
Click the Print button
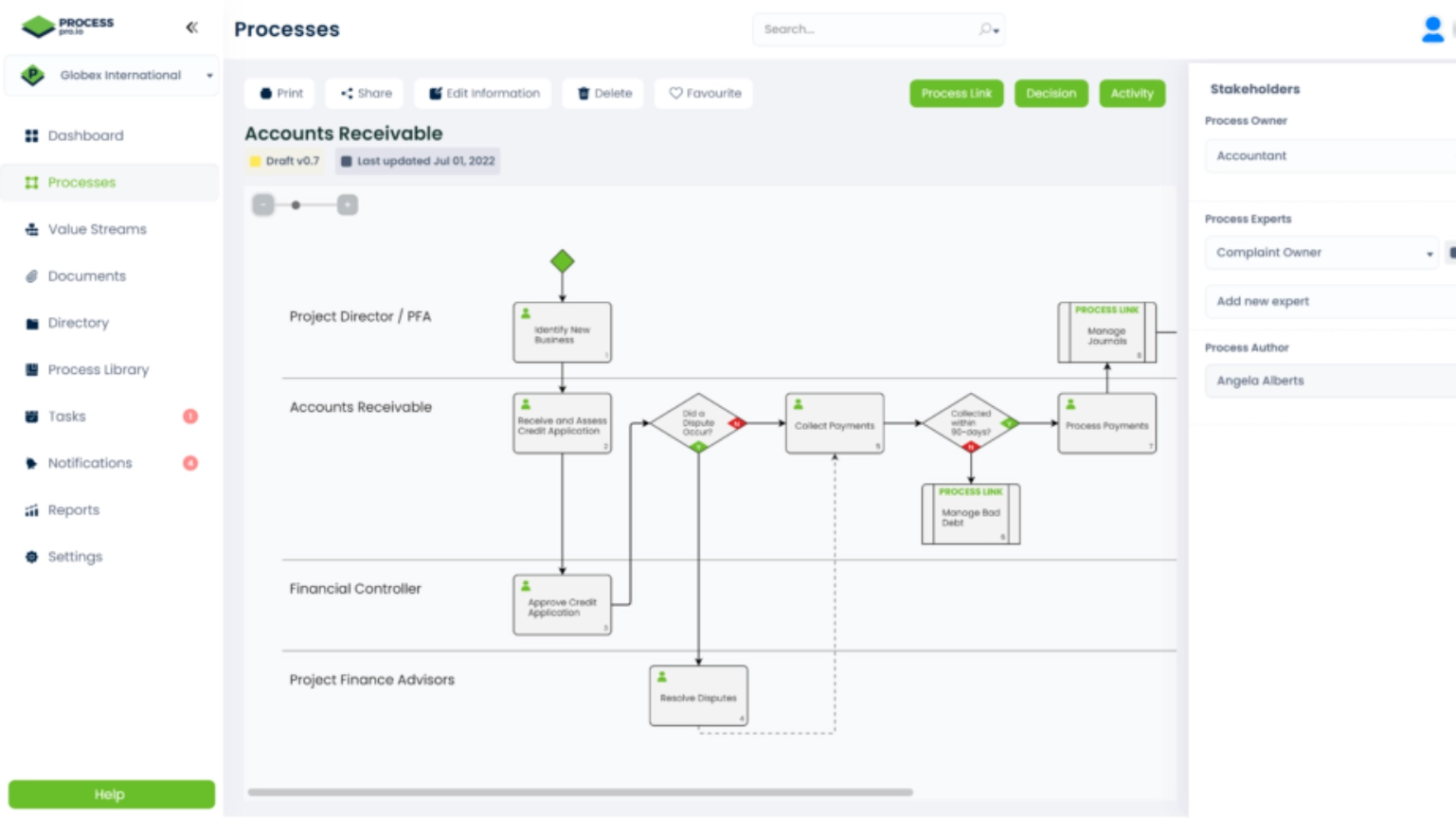[x=280, y=93]
